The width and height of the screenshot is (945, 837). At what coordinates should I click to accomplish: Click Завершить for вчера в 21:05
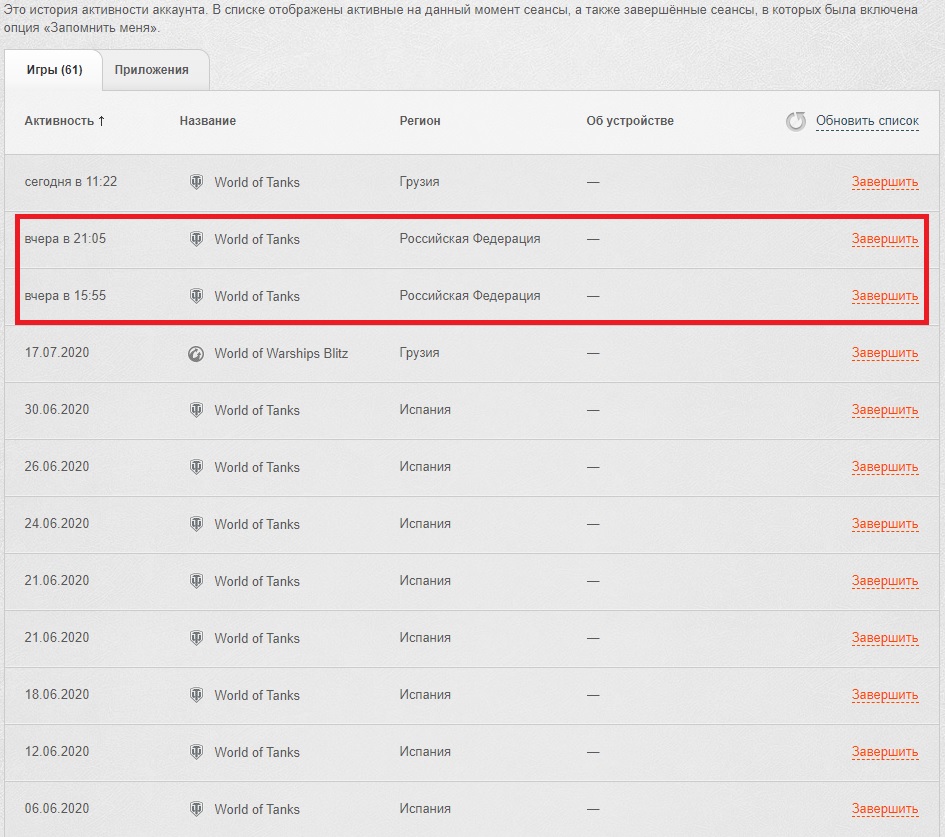point(885,239)
